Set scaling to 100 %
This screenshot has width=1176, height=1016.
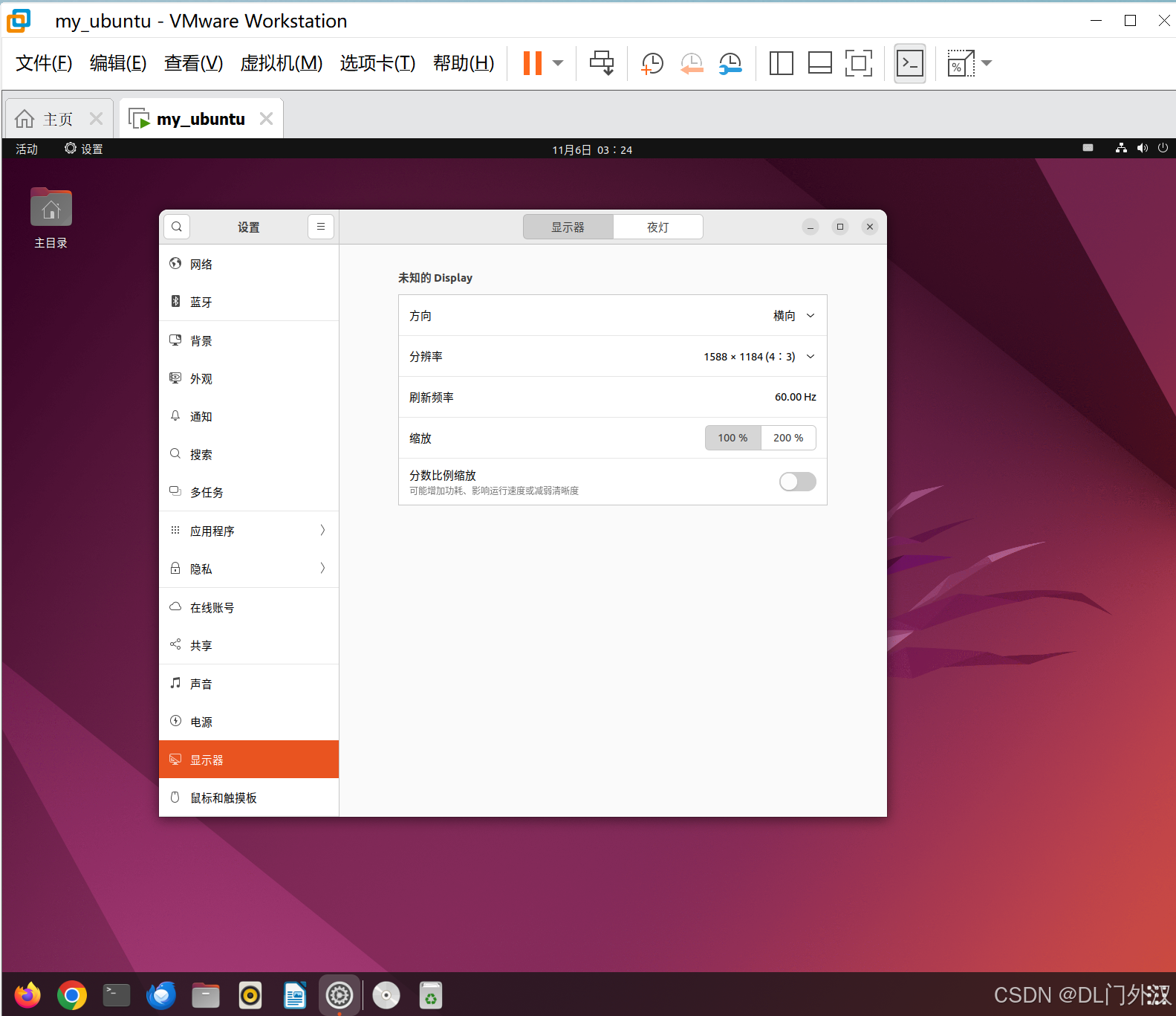coord(732,438)
